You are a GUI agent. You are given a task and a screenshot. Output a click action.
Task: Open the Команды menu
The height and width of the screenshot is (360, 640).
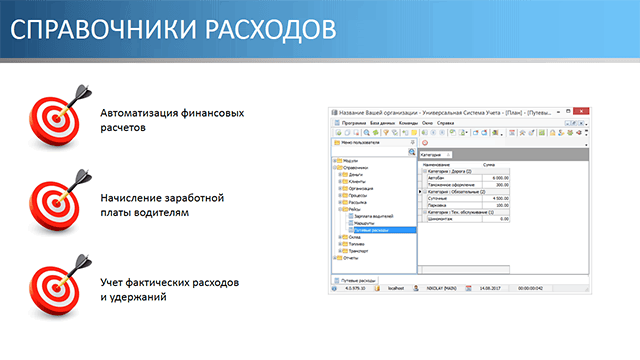pos(408,123)
